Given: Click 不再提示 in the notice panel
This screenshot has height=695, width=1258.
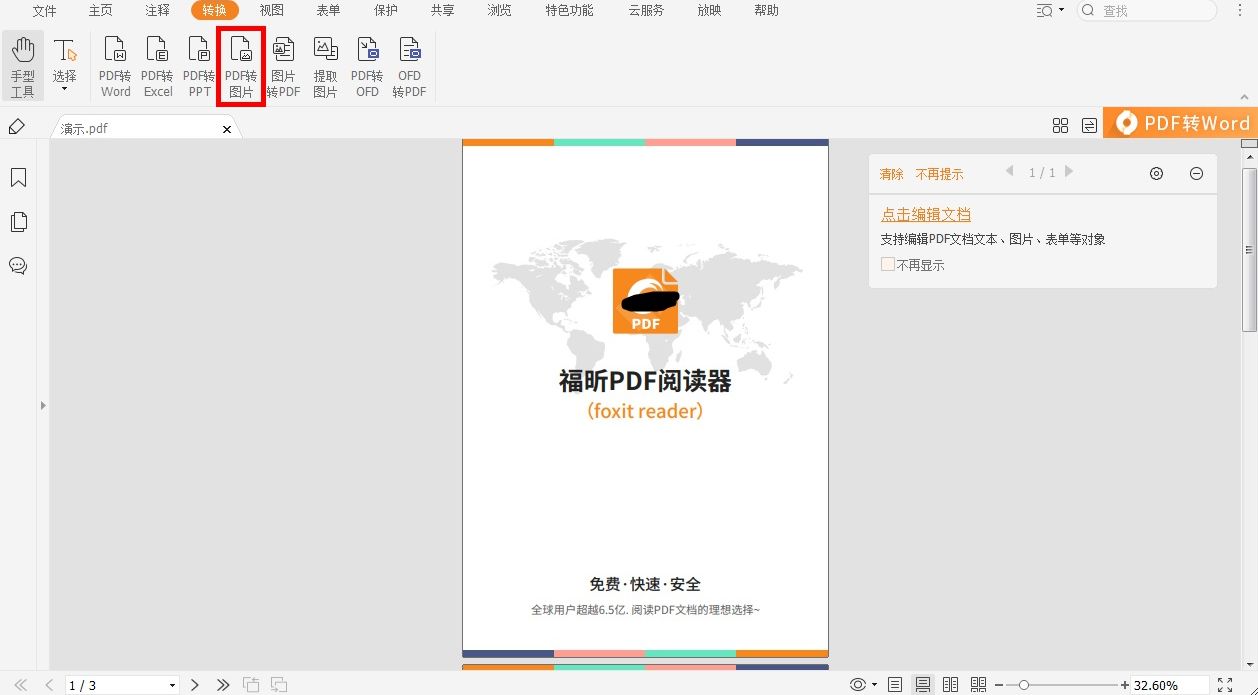Looking at the screenshot, I should pyautogui.click(x=939, y=173).
